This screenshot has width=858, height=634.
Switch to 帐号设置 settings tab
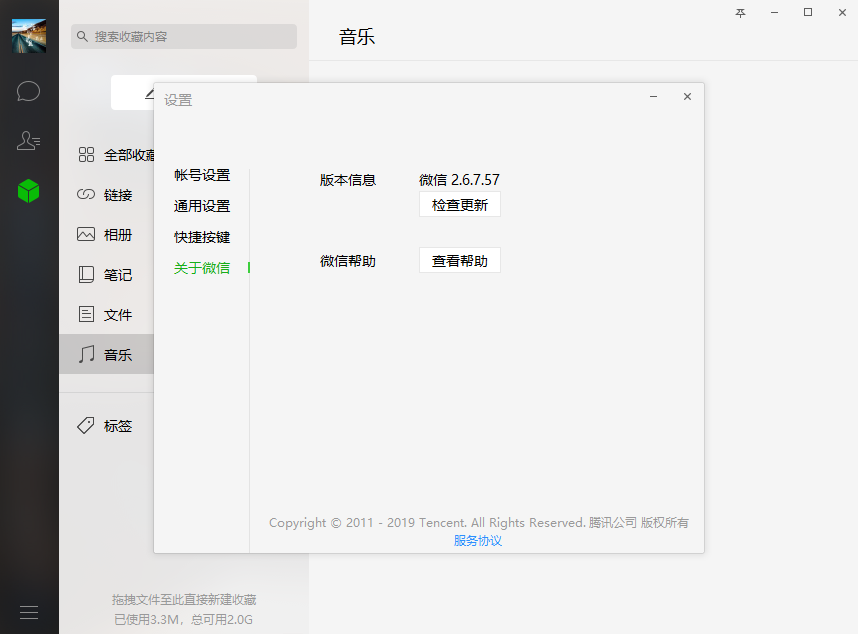[202, 175]
